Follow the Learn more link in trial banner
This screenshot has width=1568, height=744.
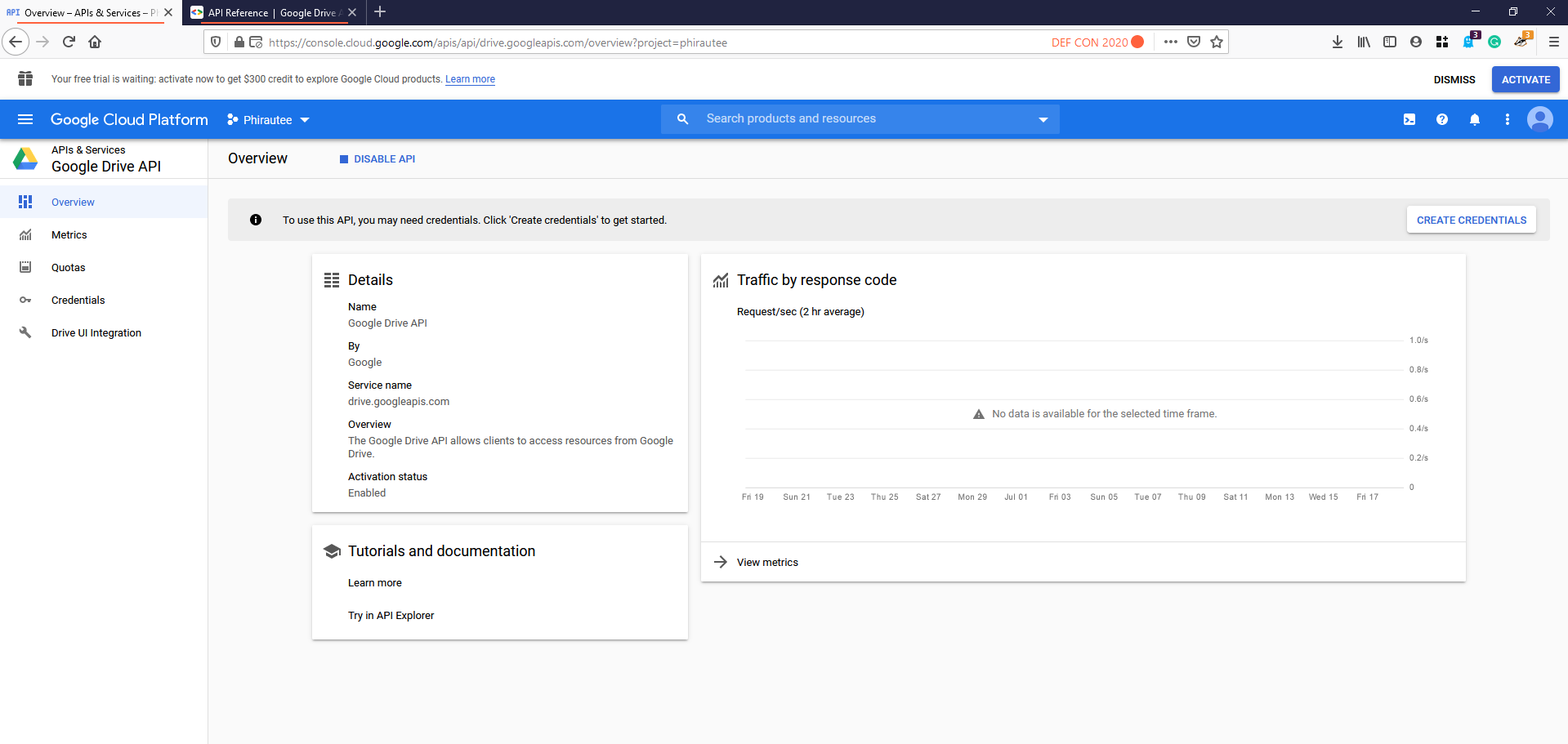point(470,79)
